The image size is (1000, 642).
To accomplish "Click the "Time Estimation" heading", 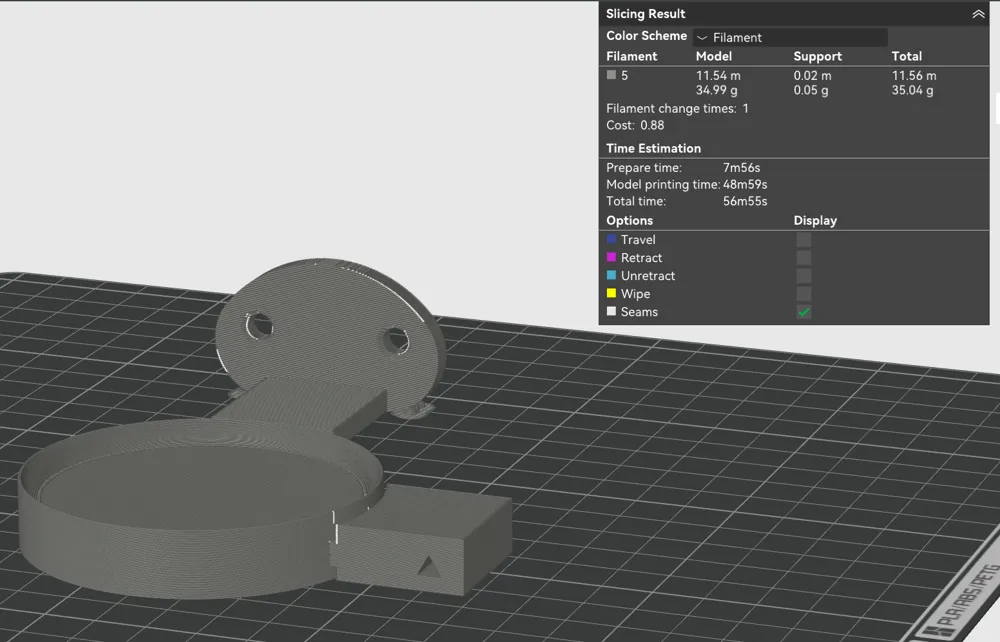I will (x=653, y=148).
